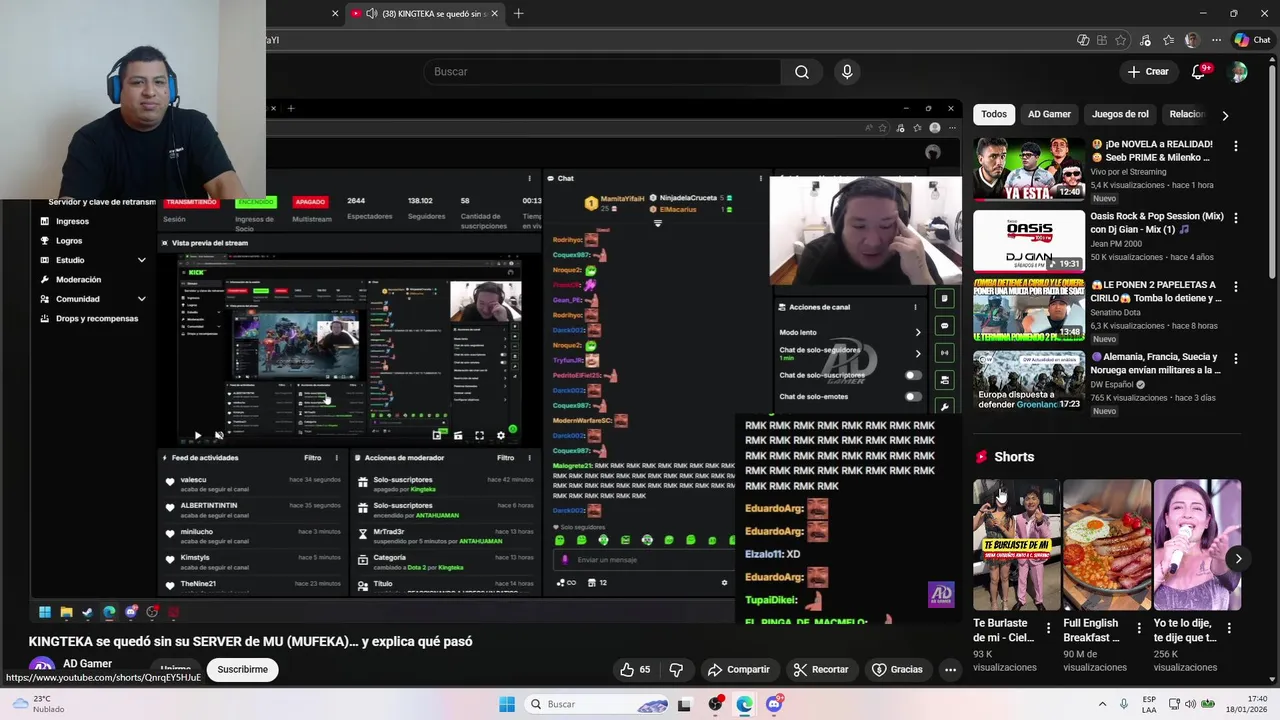Open the Yo te lo dije short thumbnail

coord(1197,545)
